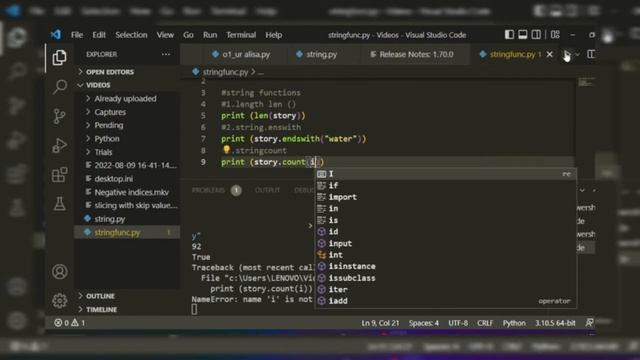Click Ln 9, Col 21 status item
Screen dimensions: 640x360
pyautogui.click(x=380, y=323)
